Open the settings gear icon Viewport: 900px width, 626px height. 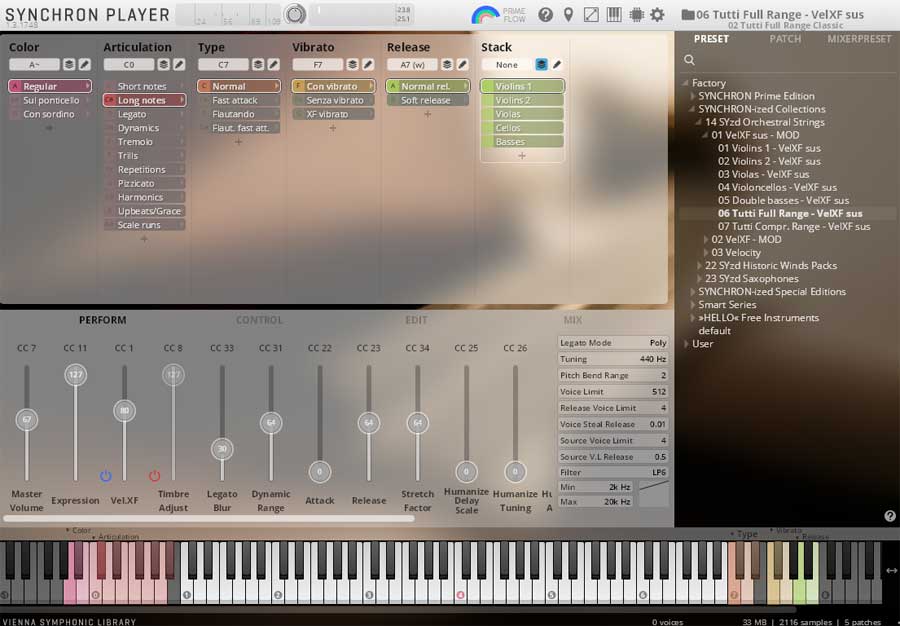[x=657, y=14]
